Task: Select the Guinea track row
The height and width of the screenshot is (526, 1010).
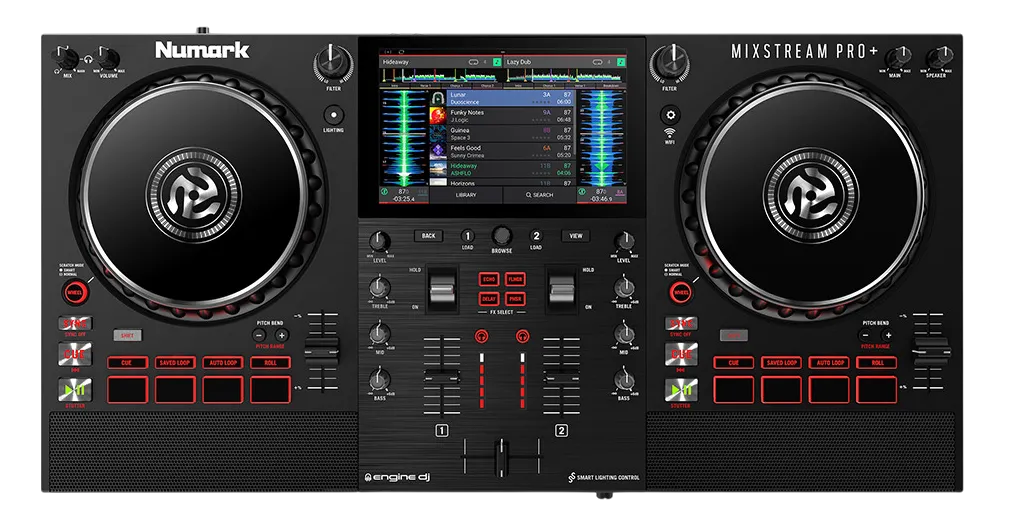Action: (x=502, y=134)
